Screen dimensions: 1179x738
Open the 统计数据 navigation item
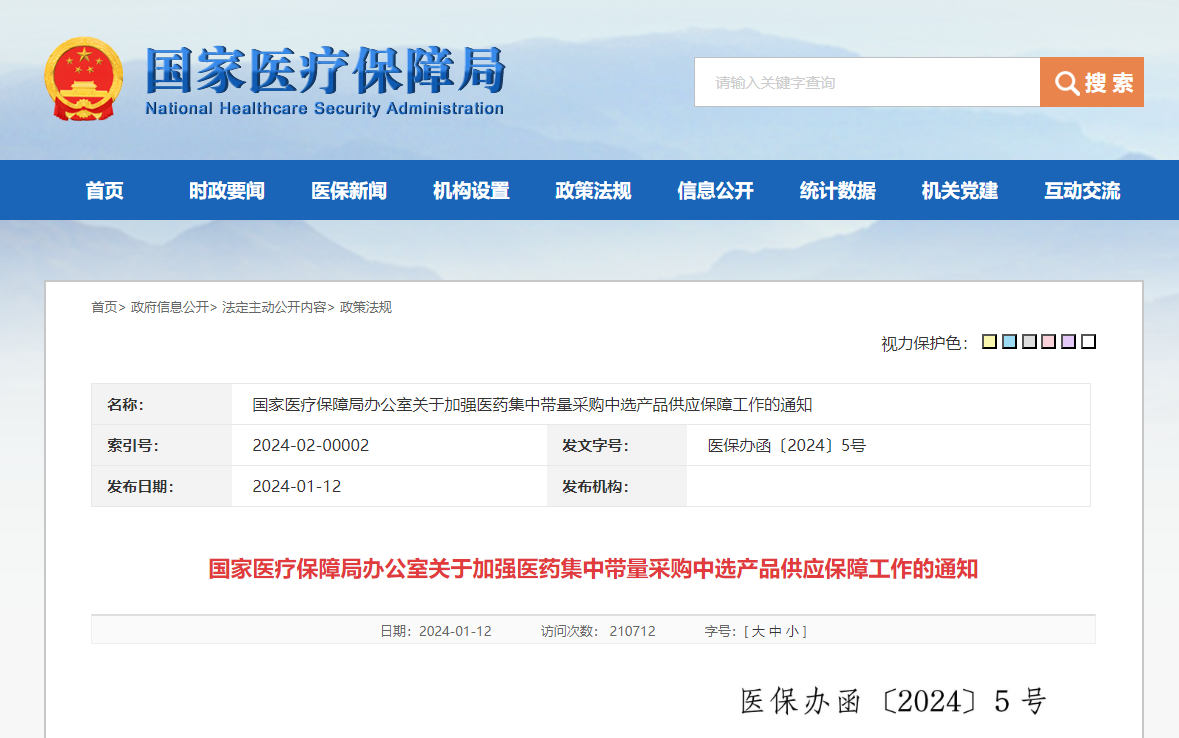(x=838, y=190)
